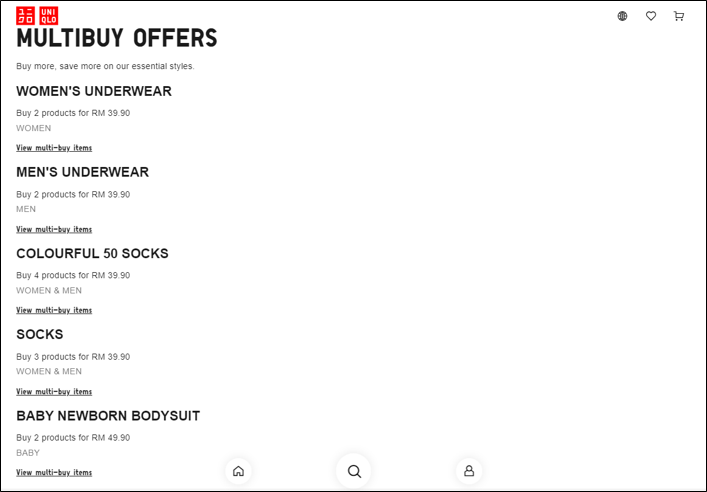Image resolution: width=707 pixels, height=492 pixels.
Task: Select the BABY NEWBORN BODYSUIT heading
Action: [x=108, y=416]
